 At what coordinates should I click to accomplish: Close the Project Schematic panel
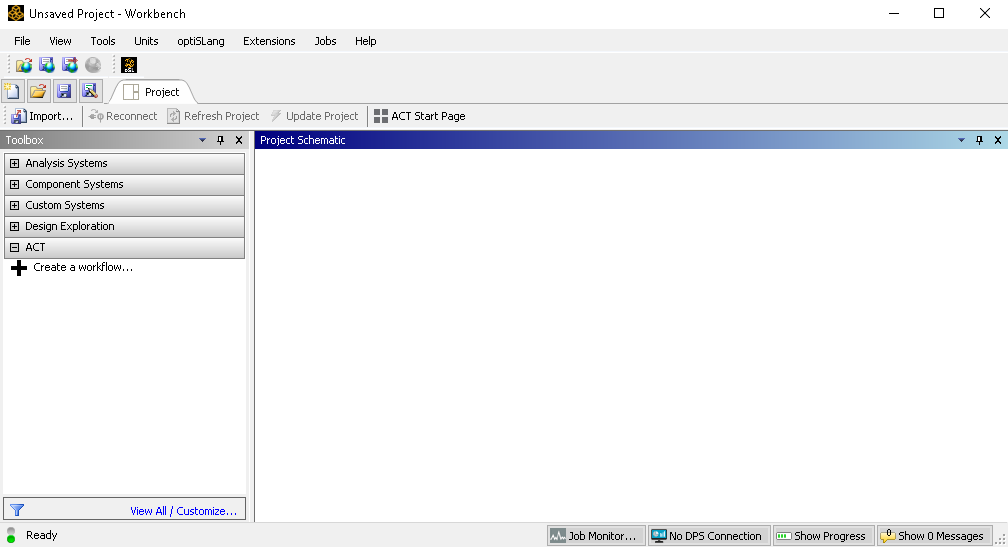tap(998, 140)
